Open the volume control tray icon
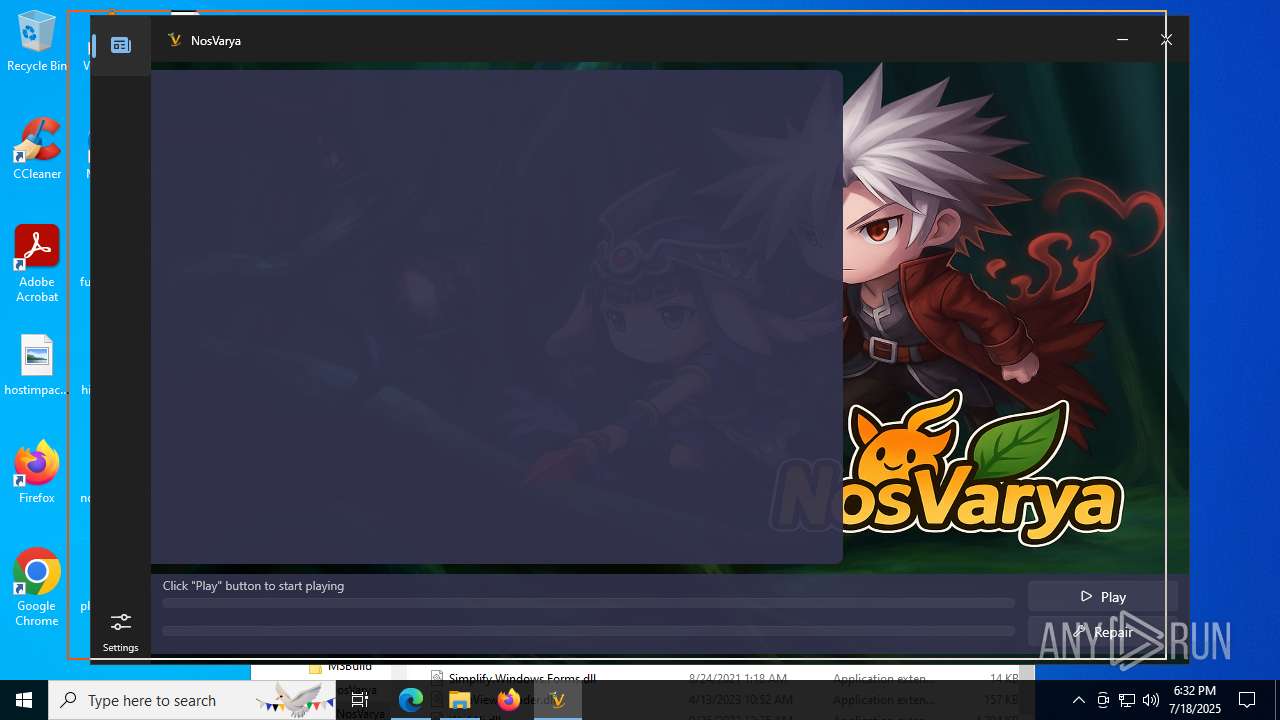Image resolution: width=1280 pixels, height=720 pixels. tap(1151, 700)
